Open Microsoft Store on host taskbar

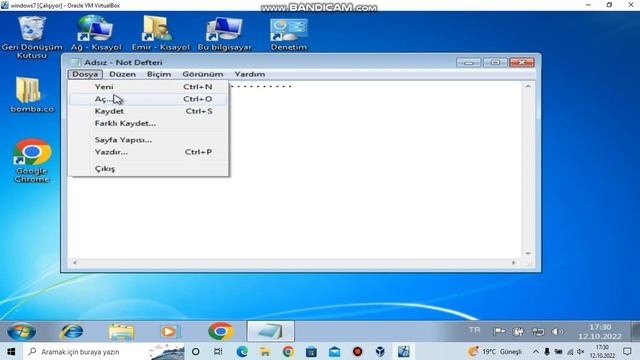[311, 351]
